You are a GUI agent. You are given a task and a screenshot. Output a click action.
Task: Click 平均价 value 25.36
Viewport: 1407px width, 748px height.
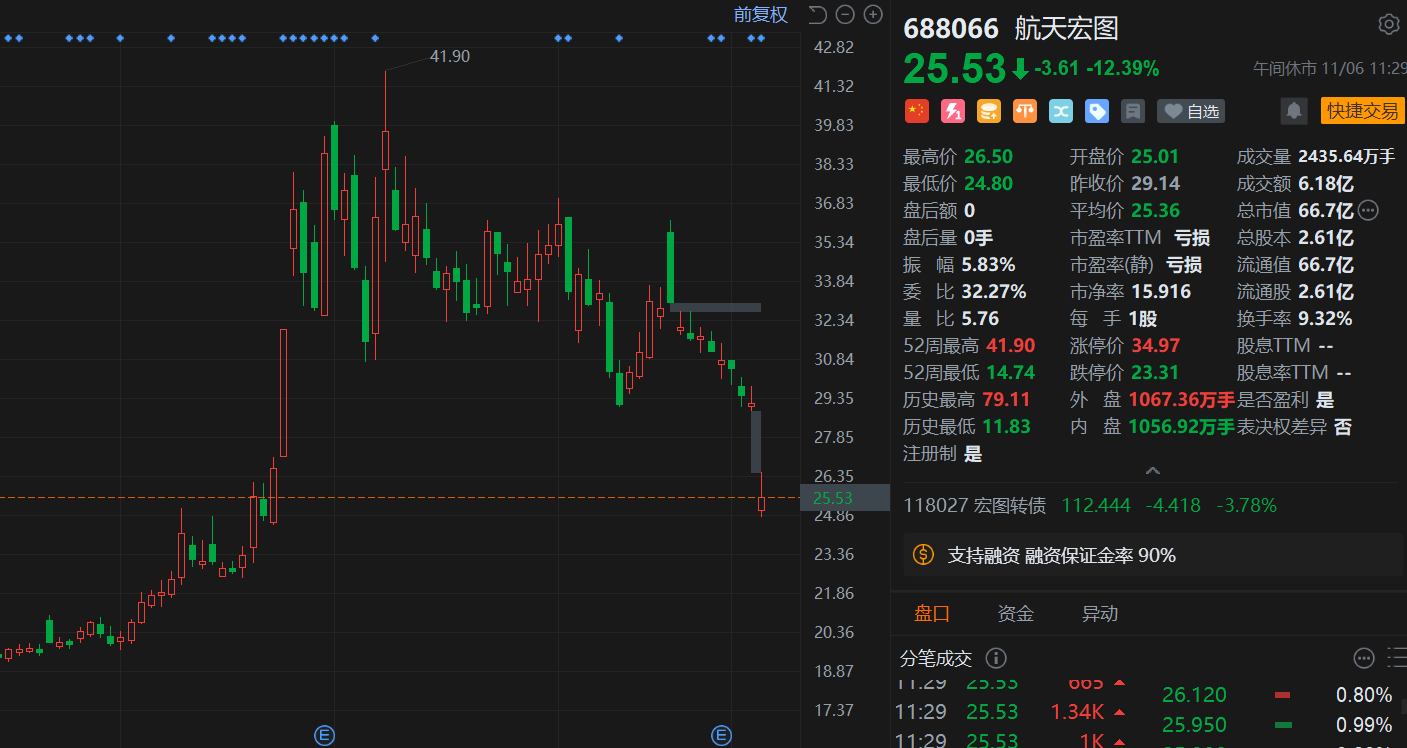pos(1156,210)
